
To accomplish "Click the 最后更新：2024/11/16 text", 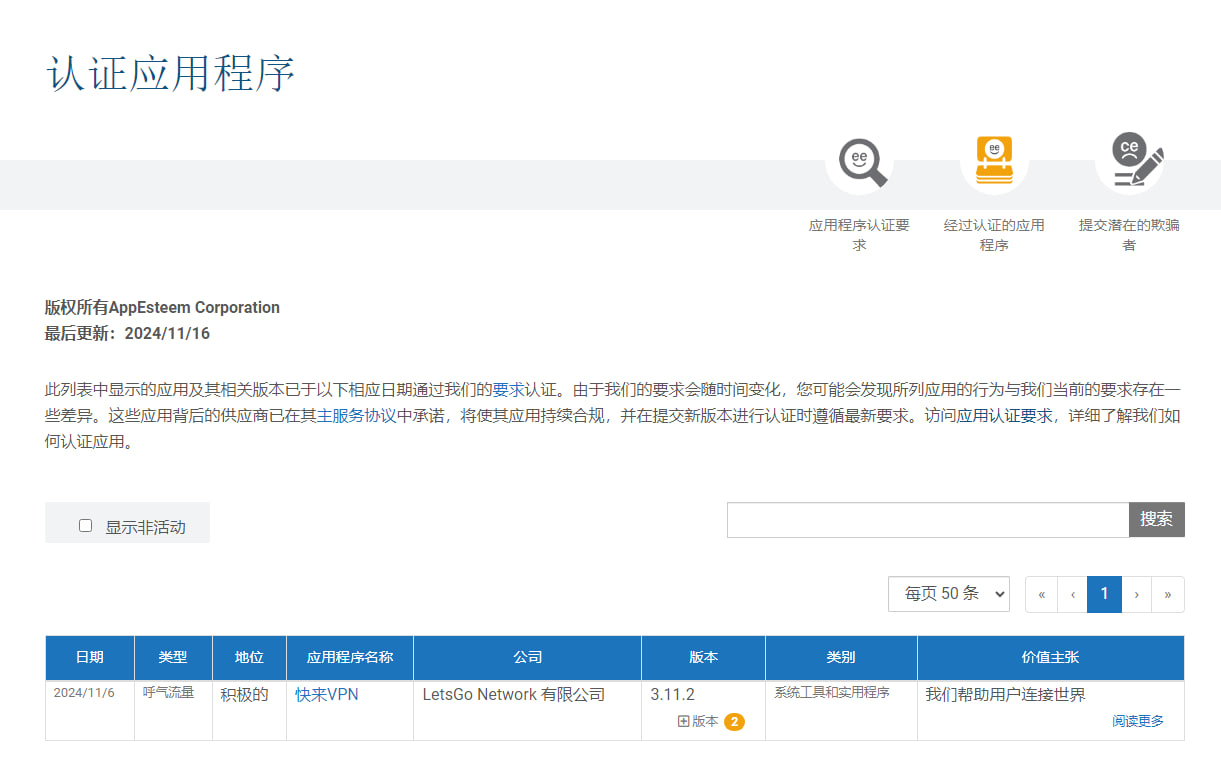I will (128, 333).
